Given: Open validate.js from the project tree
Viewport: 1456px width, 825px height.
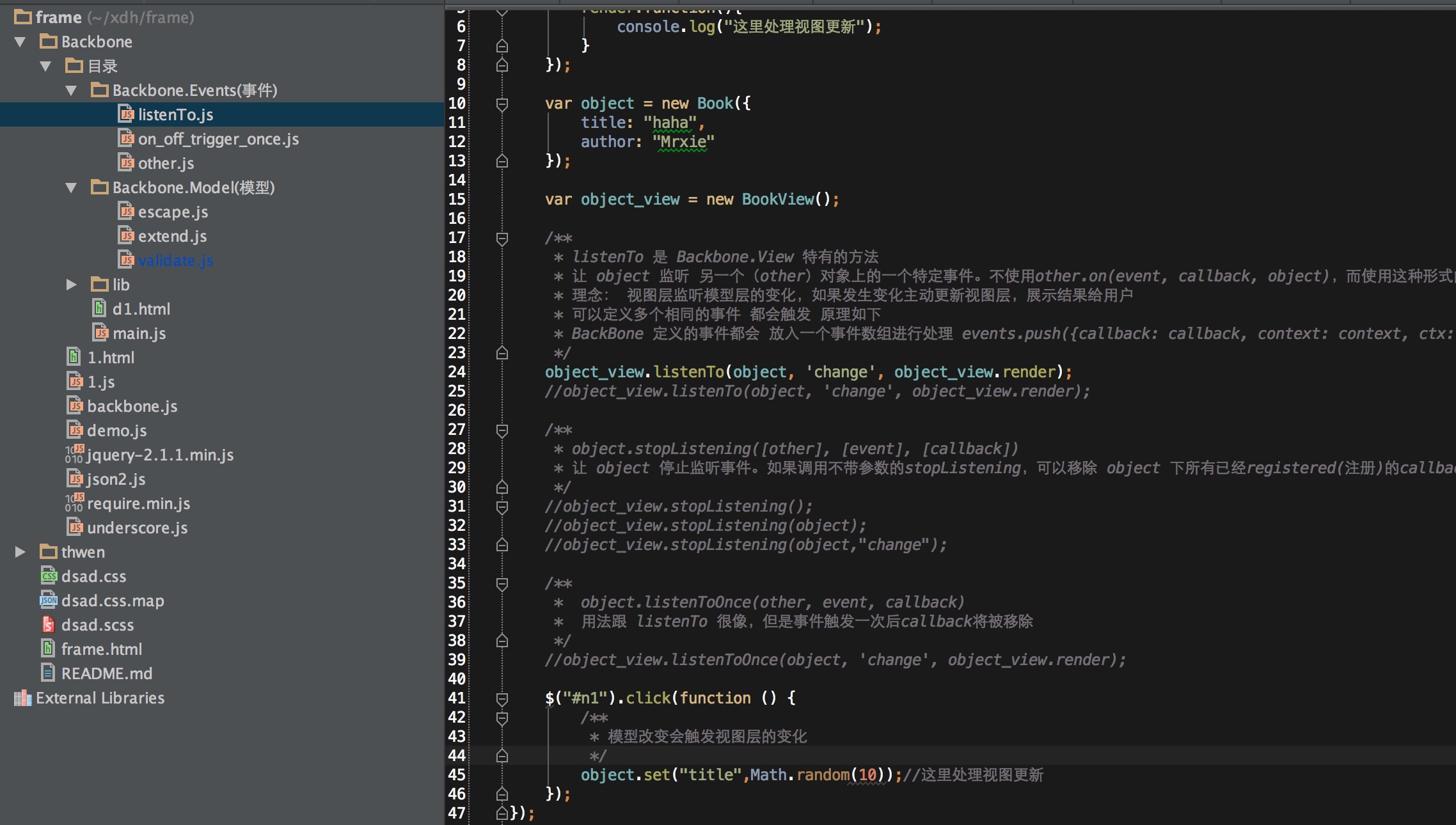Looking at the screenshot, I should pos(175,260).
